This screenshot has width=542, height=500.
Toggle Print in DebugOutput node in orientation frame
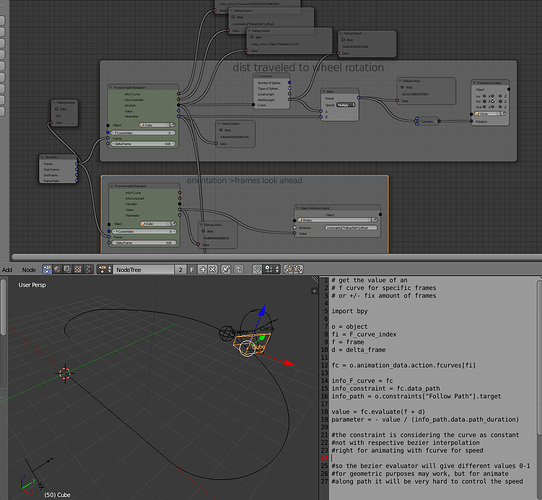204,231
